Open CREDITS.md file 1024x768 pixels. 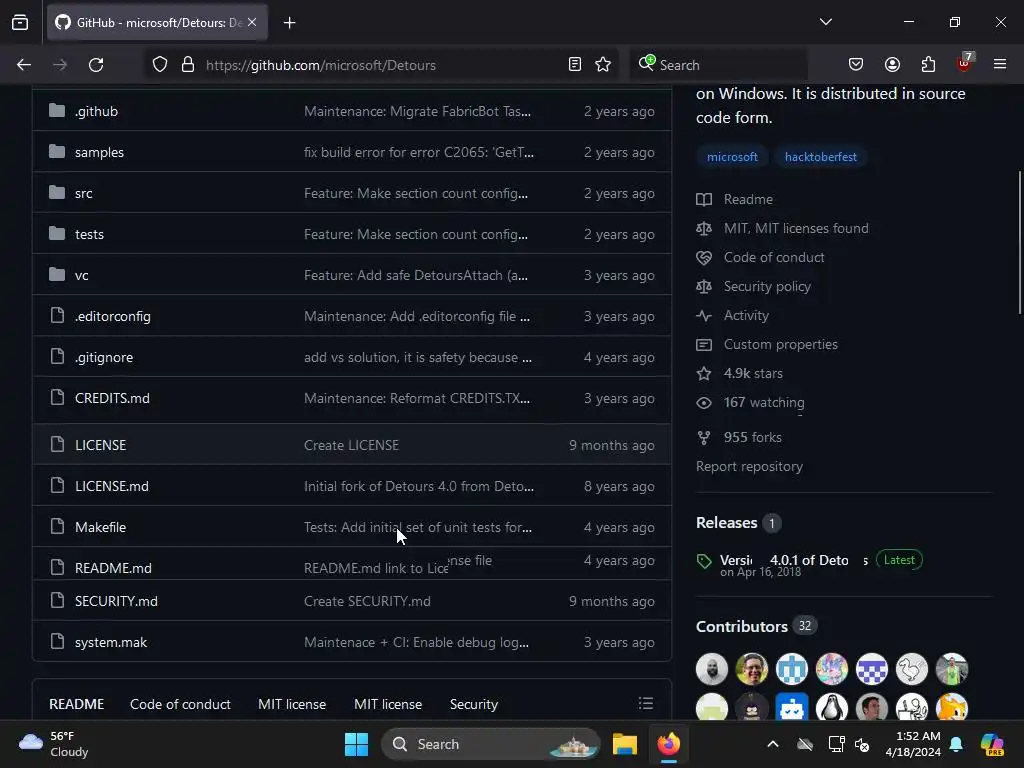(x=112, y=398)
